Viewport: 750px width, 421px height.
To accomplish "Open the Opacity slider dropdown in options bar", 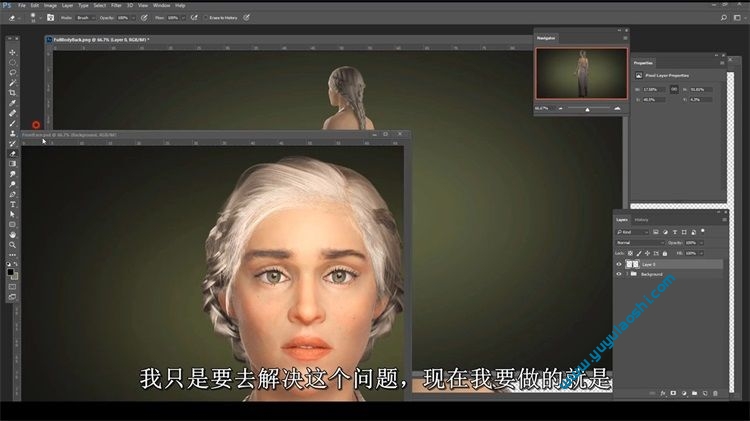I will [x=133, y=18].
